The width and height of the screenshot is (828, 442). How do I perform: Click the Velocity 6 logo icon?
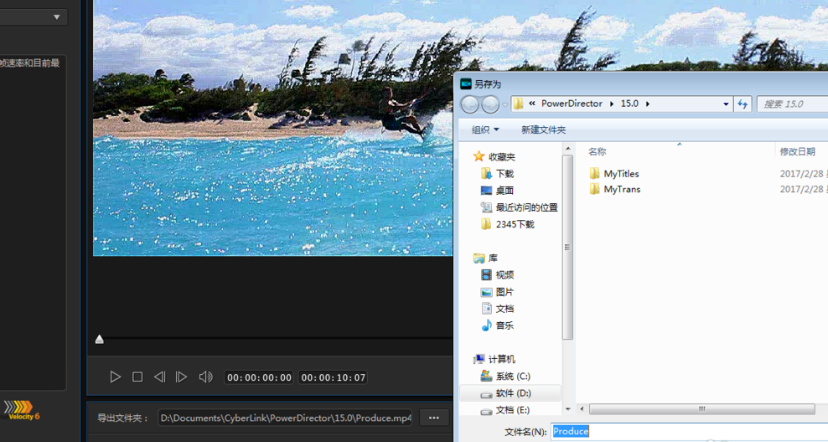[x=21, y=409]
